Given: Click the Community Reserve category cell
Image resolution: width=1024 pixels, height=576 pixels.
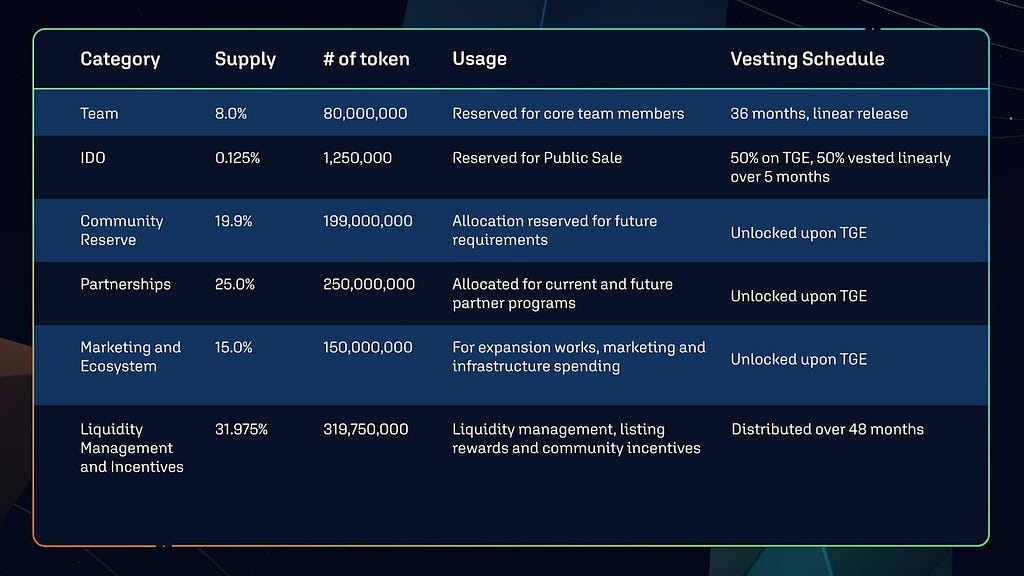Looking at the screenshot, I should (121, 231).
